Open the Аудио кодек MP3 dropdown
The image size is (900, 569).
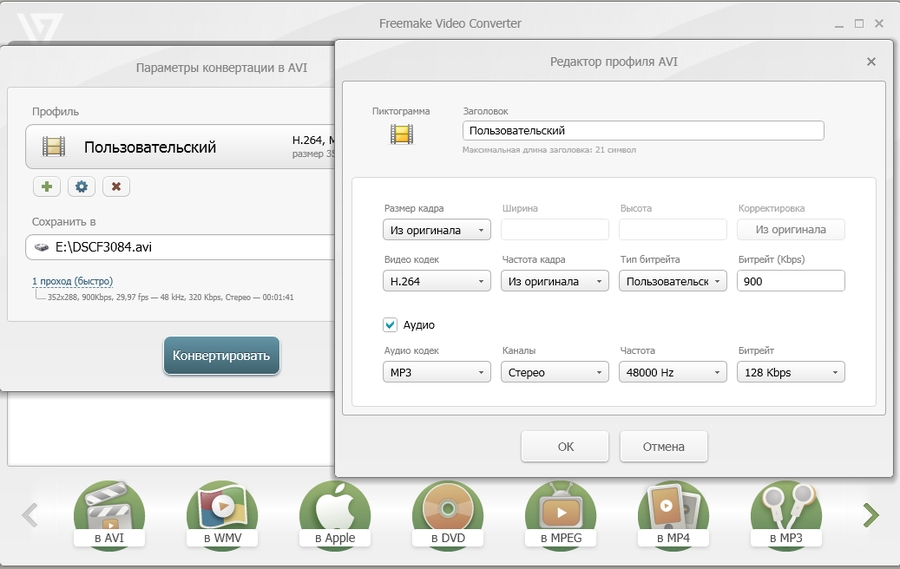pyautogui.click(x=437, y=372)
